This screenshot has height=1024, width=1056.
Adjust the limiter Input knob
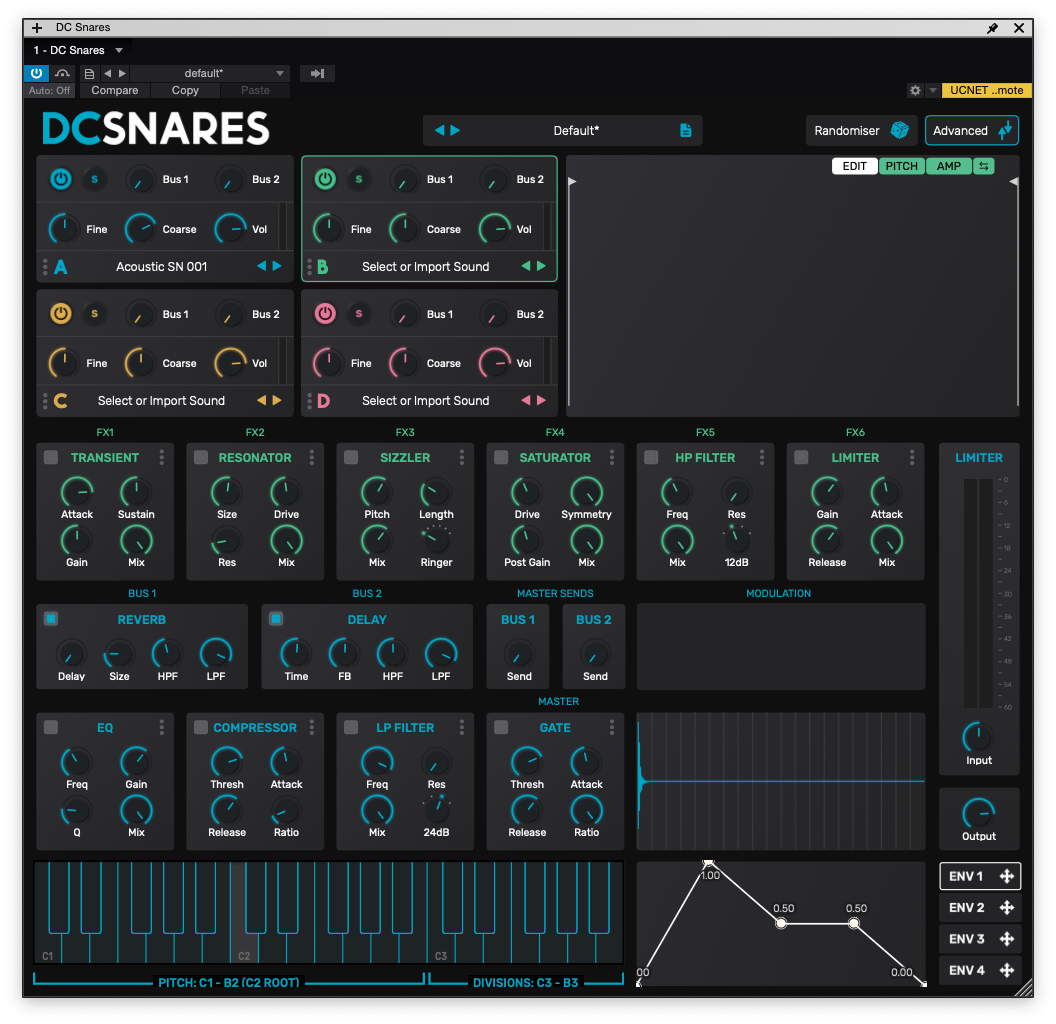[978, 737]
